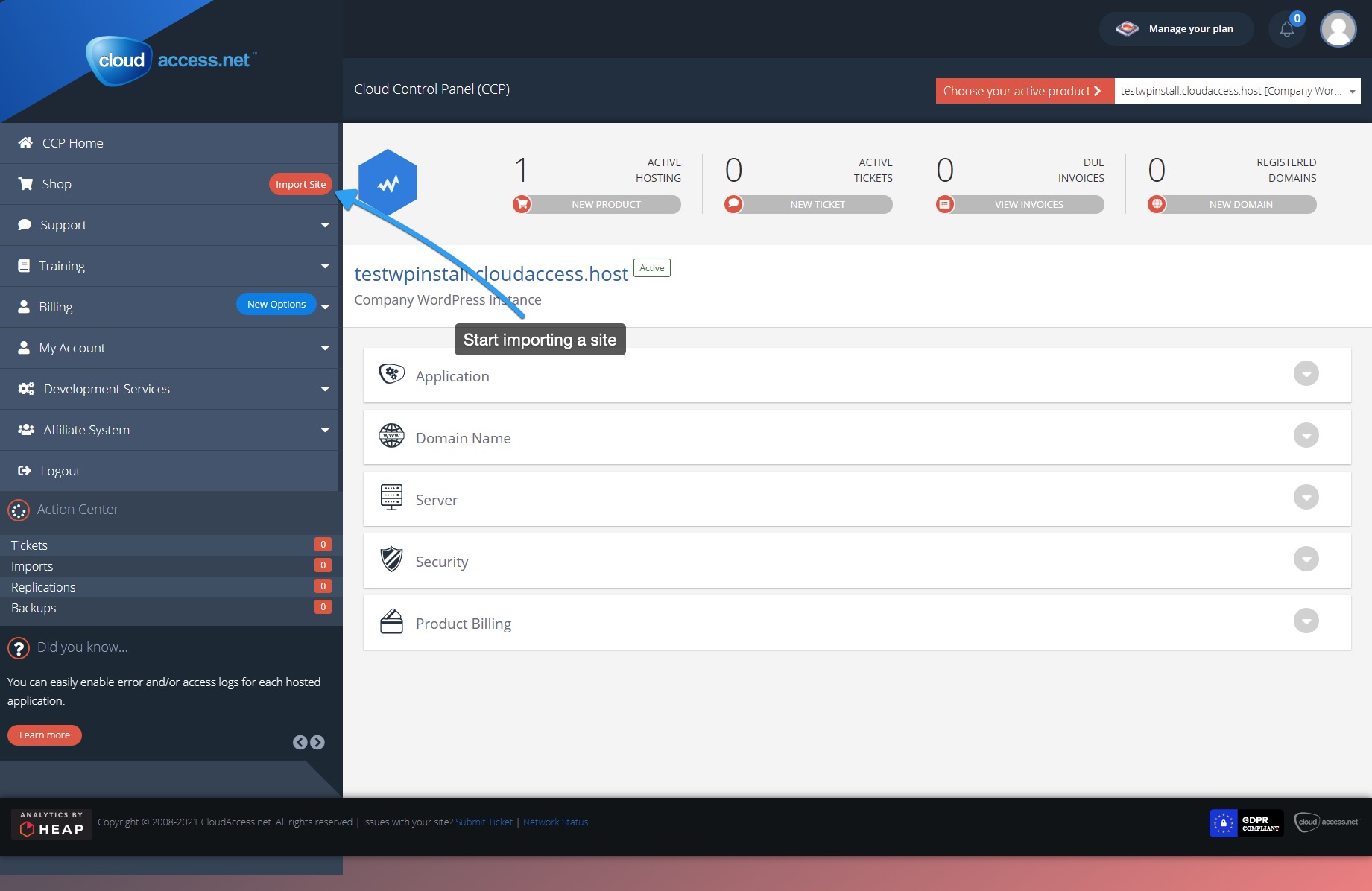This screenshot has width=1372, height=891.
Task: Click the Product Billing card icon
Action: (391, 621)
